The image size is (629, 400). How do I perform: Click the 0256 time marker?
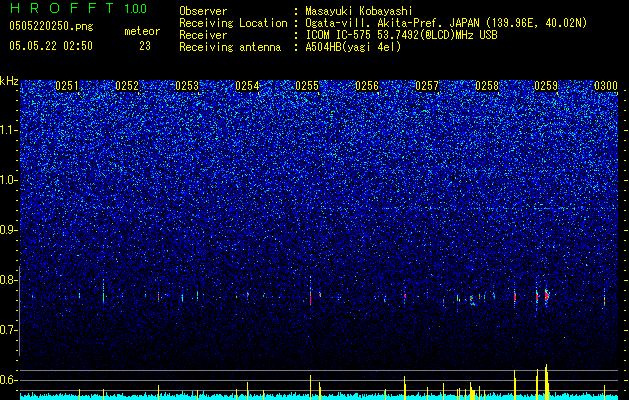tap(367, 86)
